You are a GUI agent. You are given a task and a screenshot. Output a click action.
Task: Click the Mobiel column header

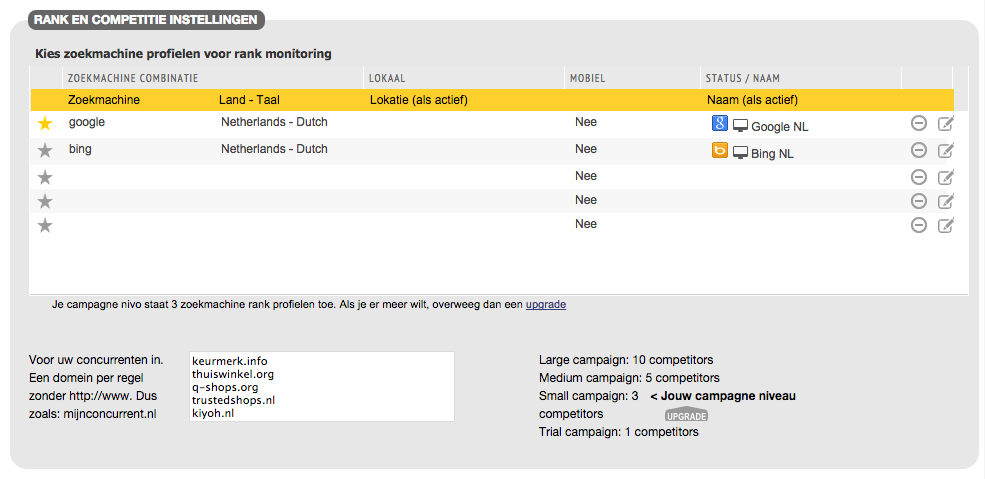point(587,78)
